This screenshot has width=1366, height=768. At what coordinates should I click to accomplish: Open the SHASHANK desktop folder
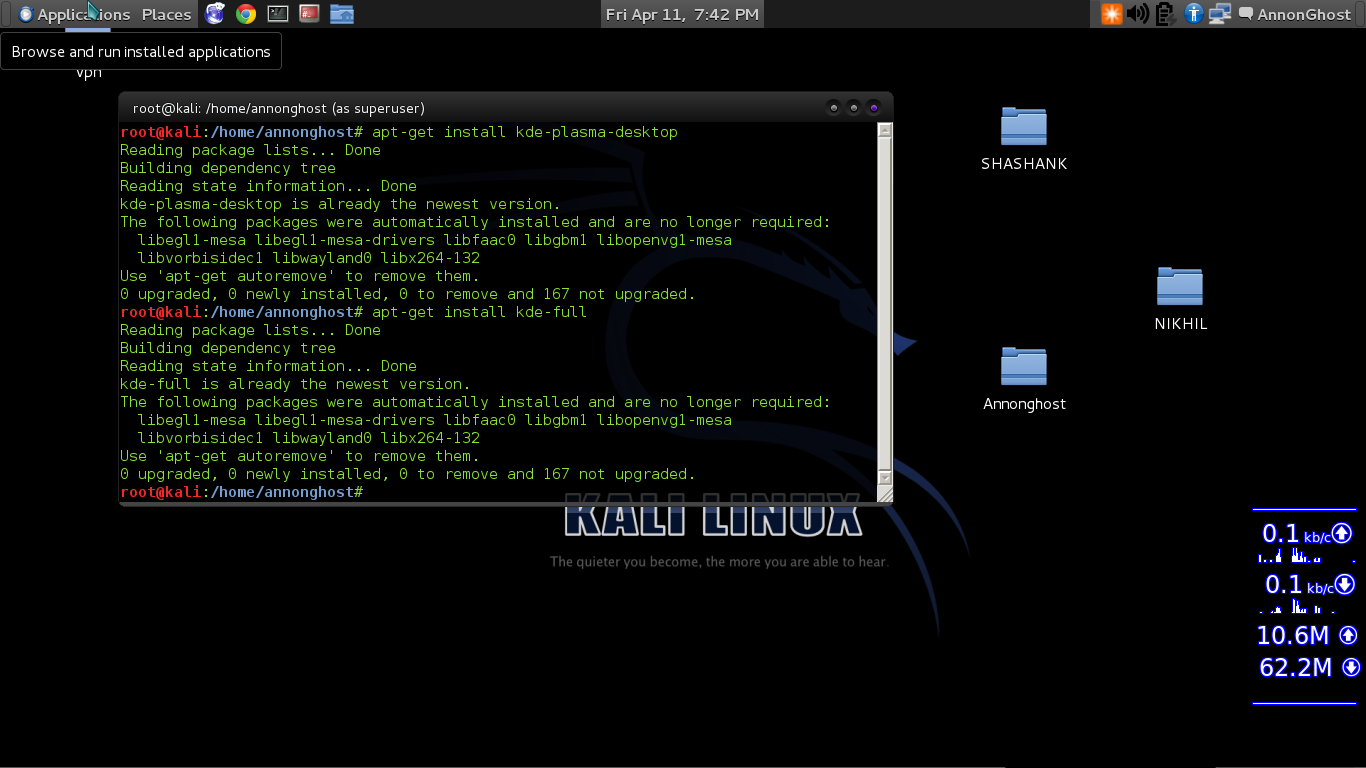point(1024,138)
